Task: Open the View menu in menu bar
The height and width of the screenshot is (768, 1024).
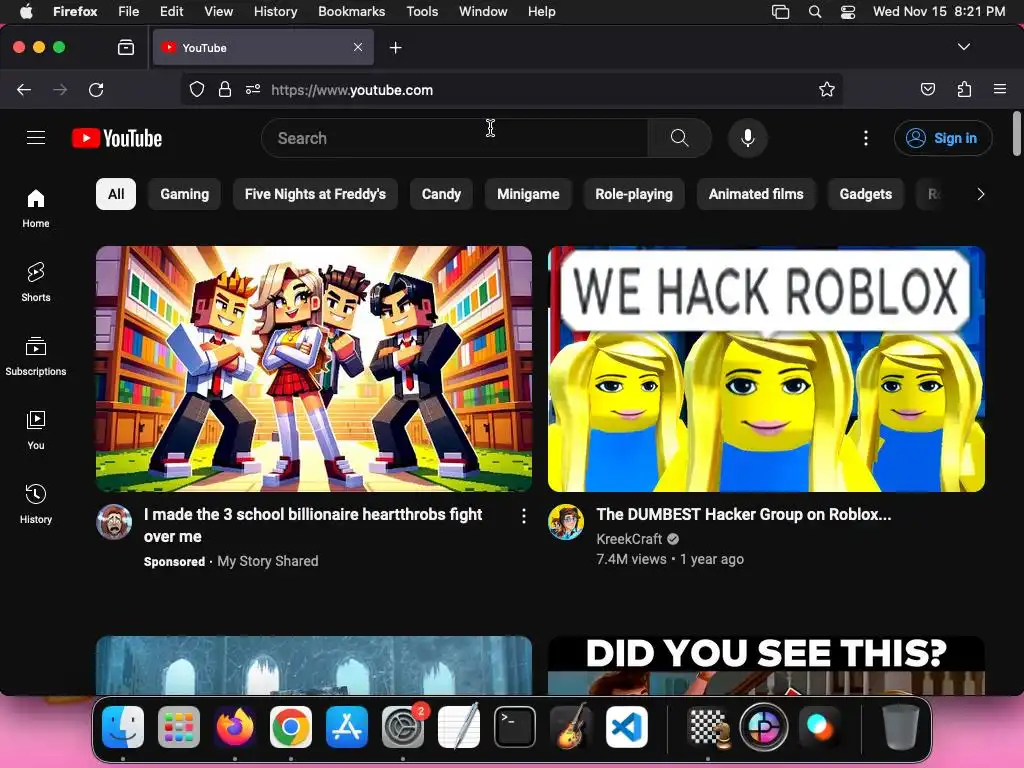Action: pos(218,12)
